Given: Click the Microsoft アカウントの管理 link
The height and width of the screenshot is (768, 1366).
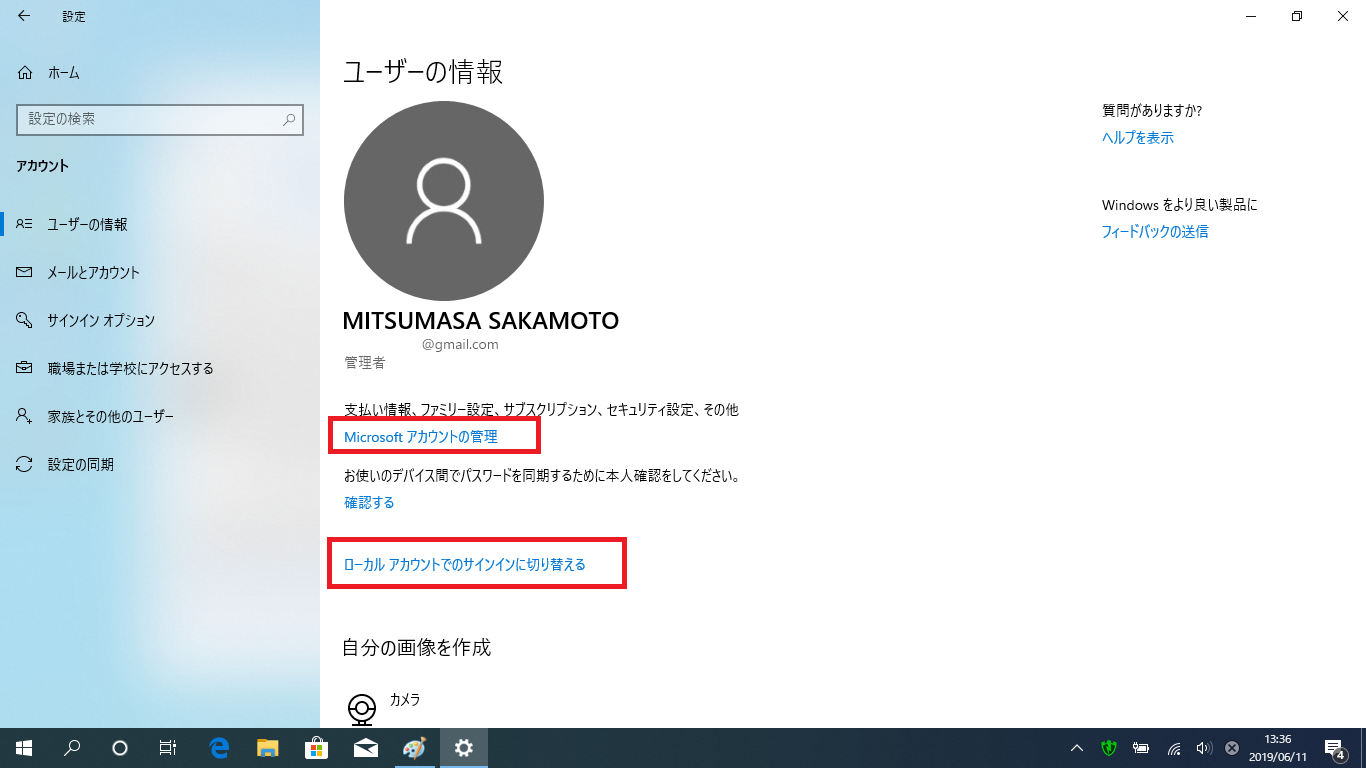Looking at the screenshot, I should [421, 437].
